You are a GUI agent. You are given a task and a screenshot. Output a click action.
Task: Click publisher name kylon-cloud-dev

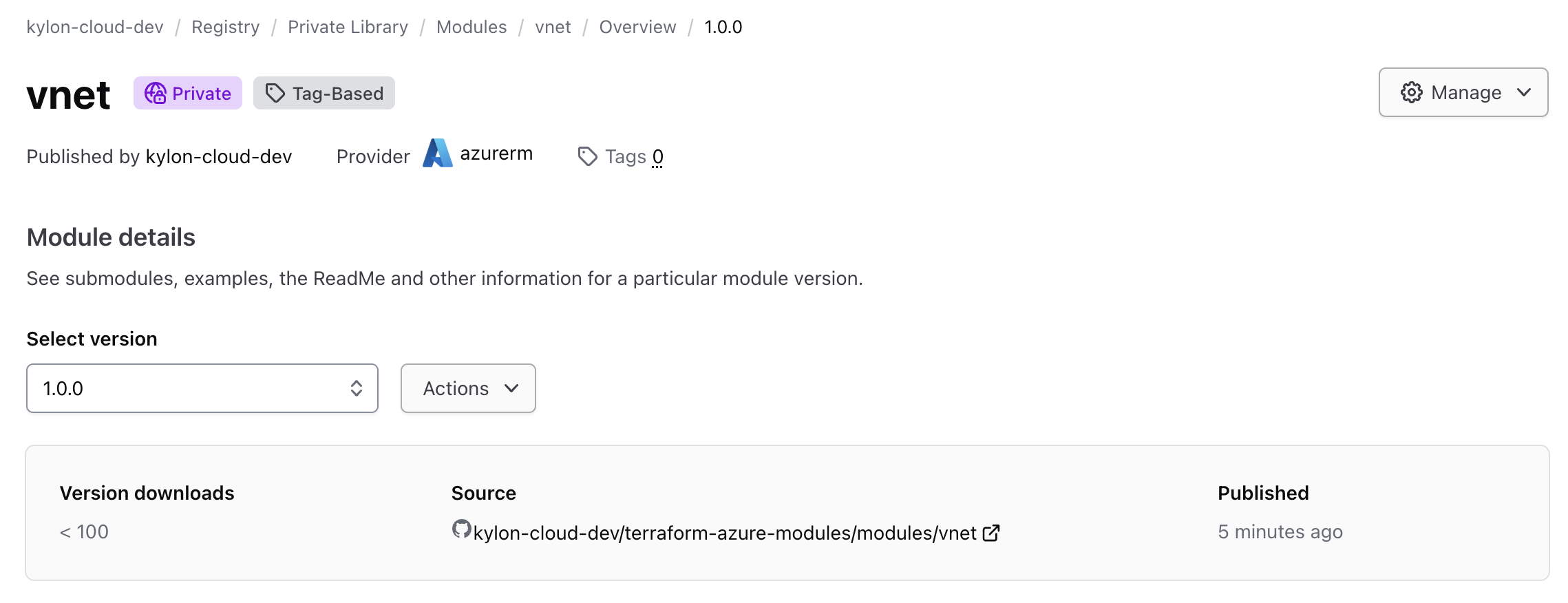[x=219, y=156]
